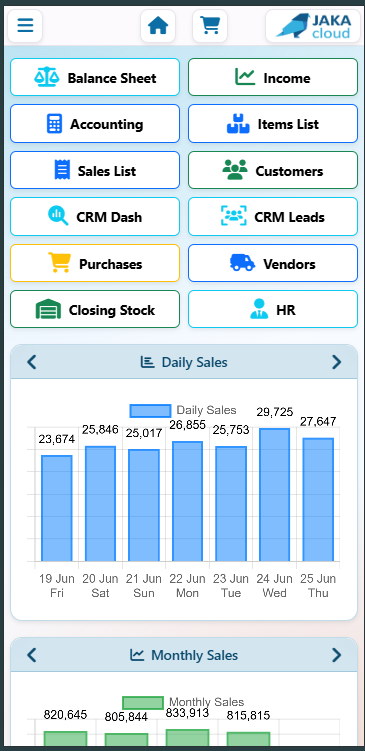Open the HR text label
Screen dimensions: 365x751
pos(286,310)
